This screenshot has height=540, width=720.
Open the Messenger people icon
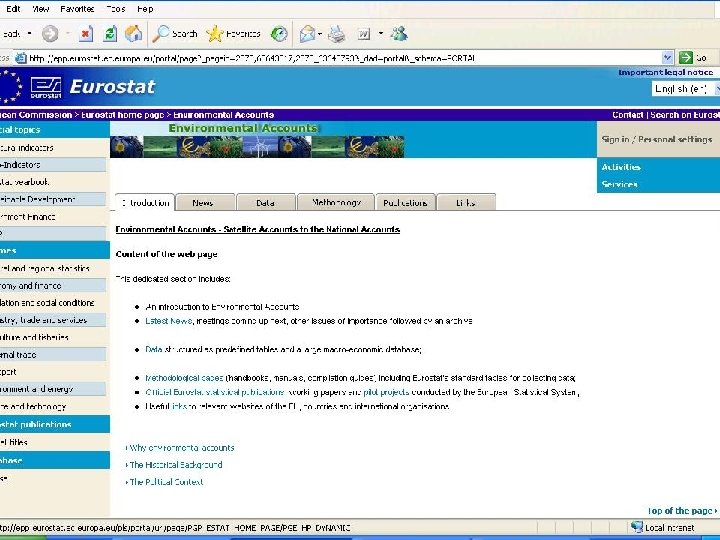[x=399, y=34]
